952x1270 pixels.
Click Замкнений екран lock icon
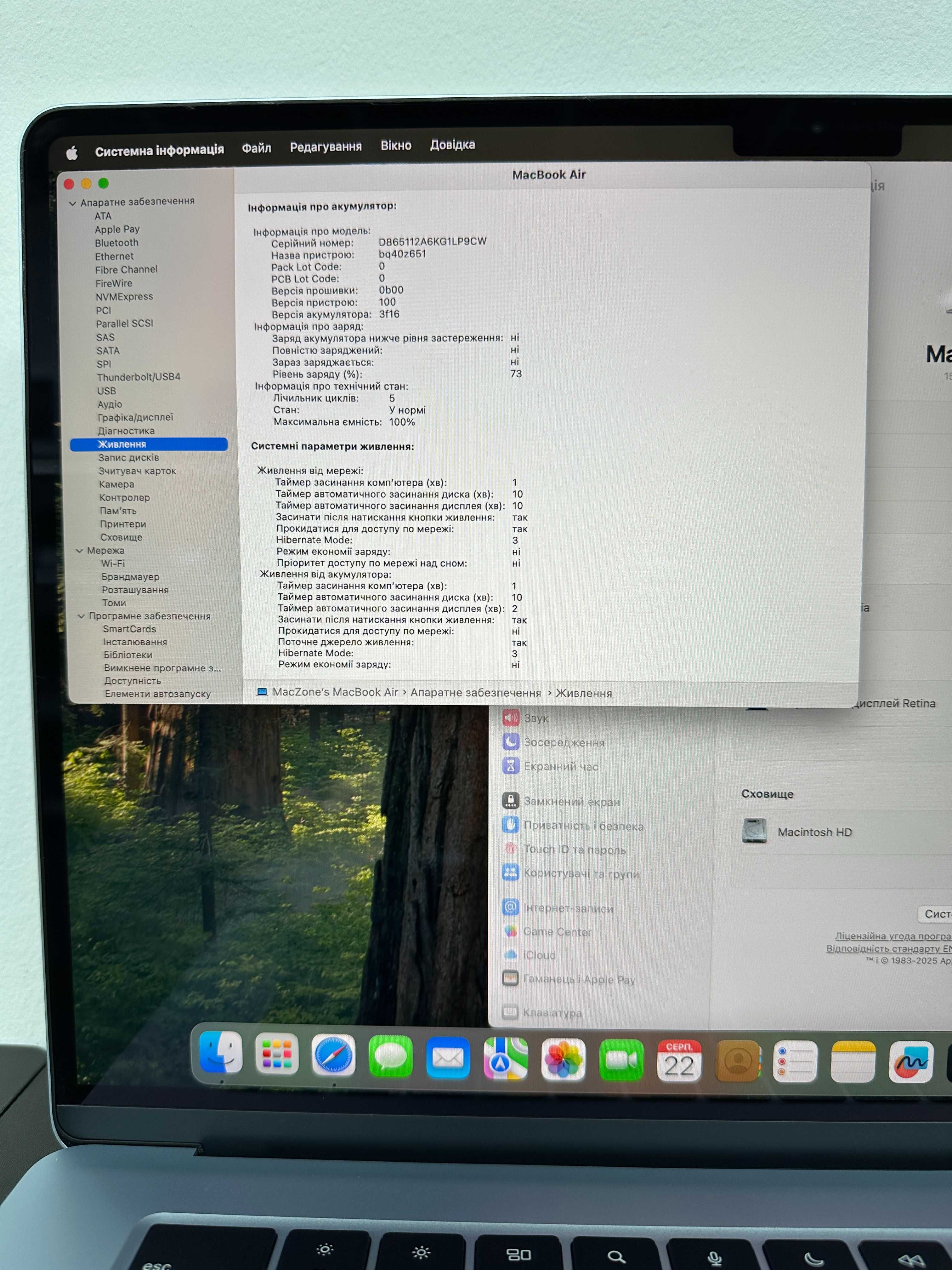pyautogui.click(x=511, y=801)
